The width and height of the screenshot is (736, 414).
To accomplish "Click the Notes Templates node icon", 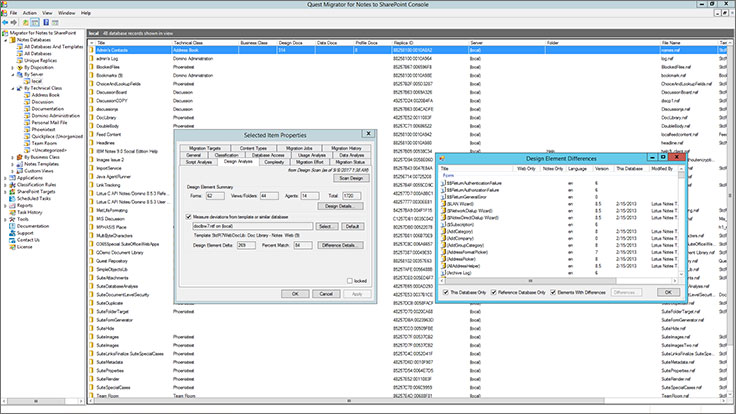I will 20,164.
